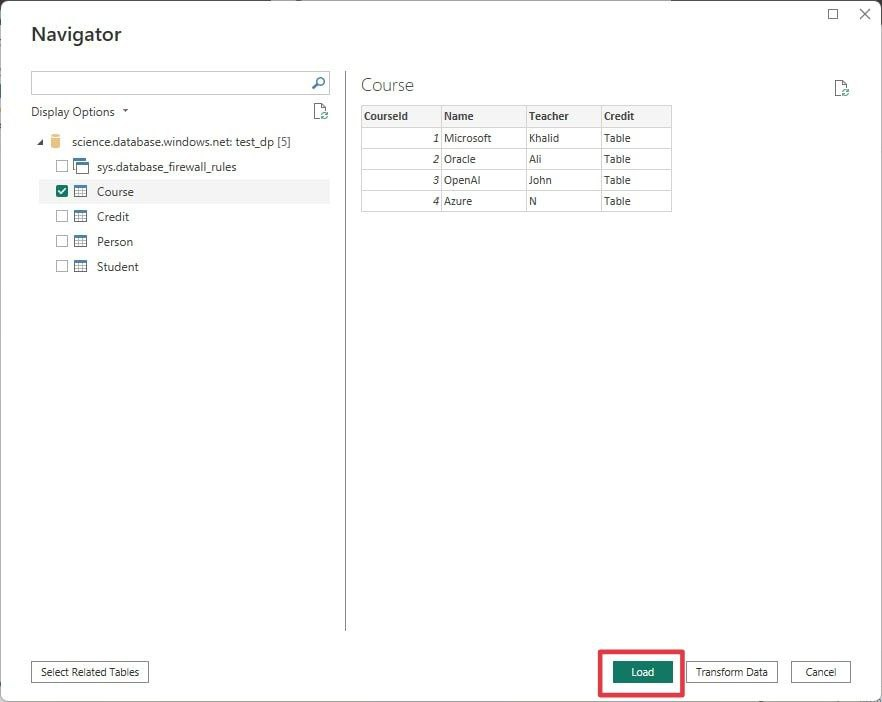Click CourseId value 1 cell
The width and height of the screenshot is (882, 702).
pyautogui.click(x=401, y=138)
